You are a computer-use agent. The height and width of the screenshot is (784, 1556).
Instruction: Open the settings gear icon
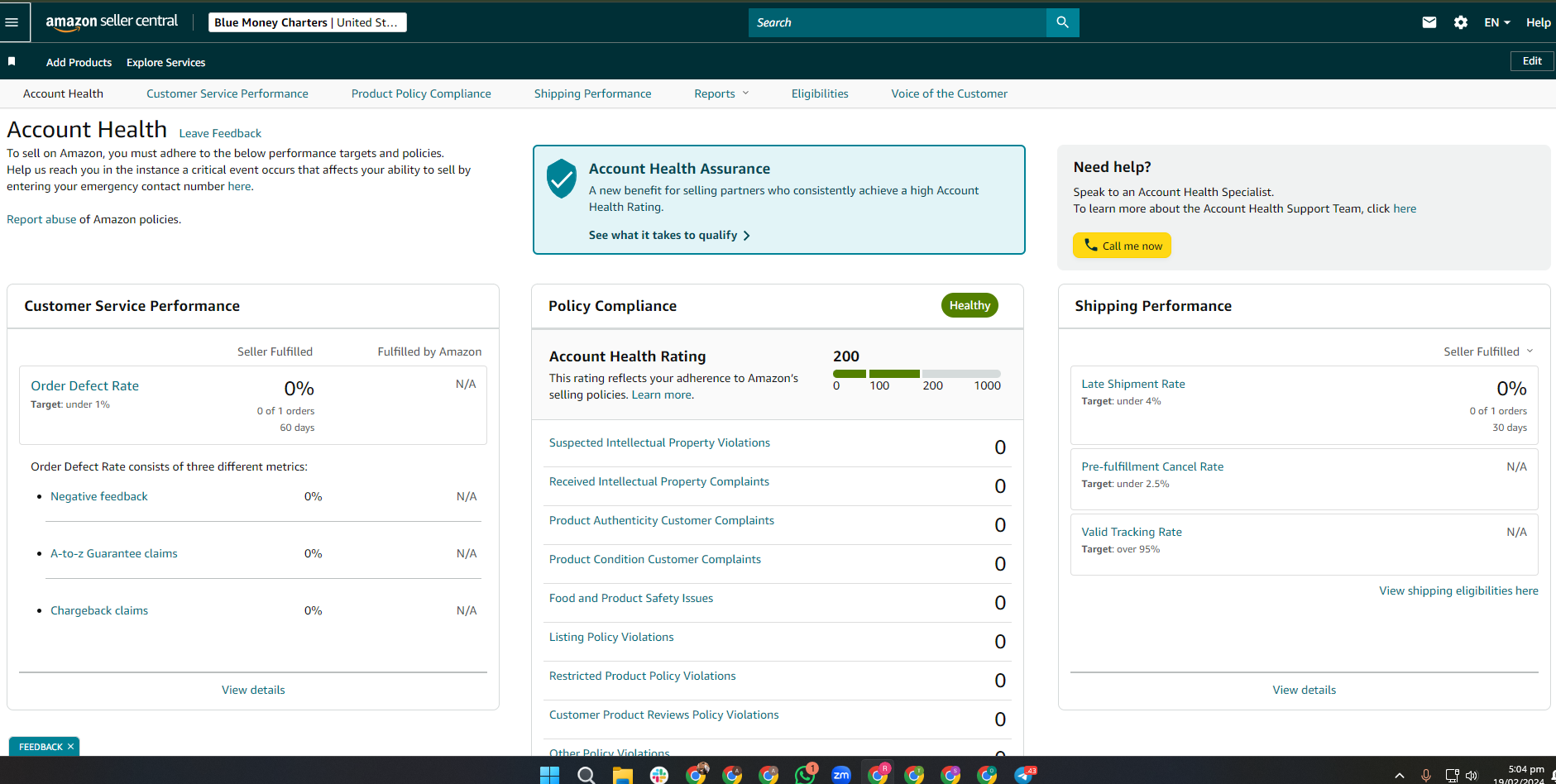1461,22
